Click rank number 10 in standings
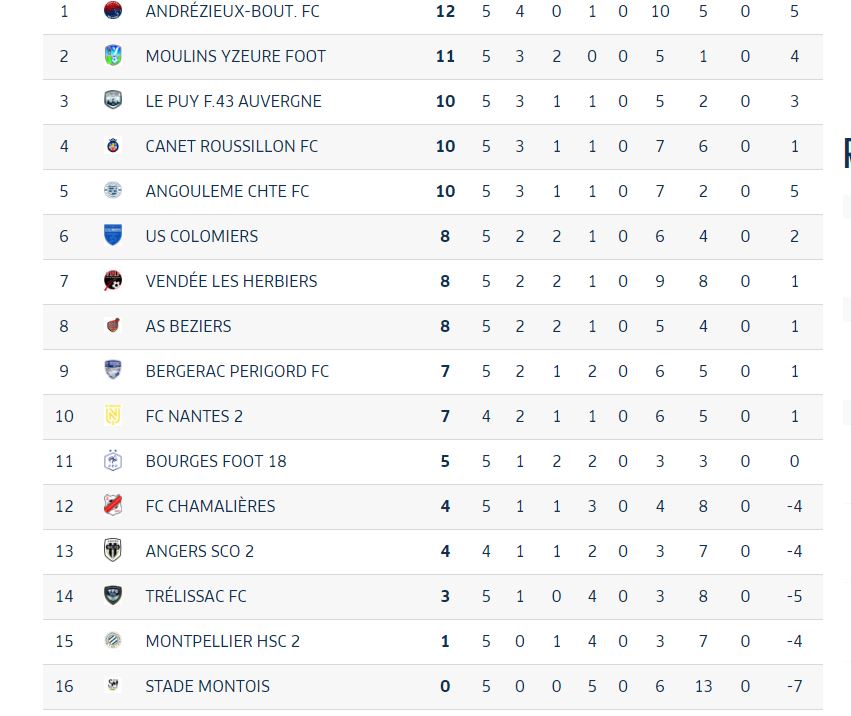This screenshot has height=716, width=851. [x=64, y=416]
